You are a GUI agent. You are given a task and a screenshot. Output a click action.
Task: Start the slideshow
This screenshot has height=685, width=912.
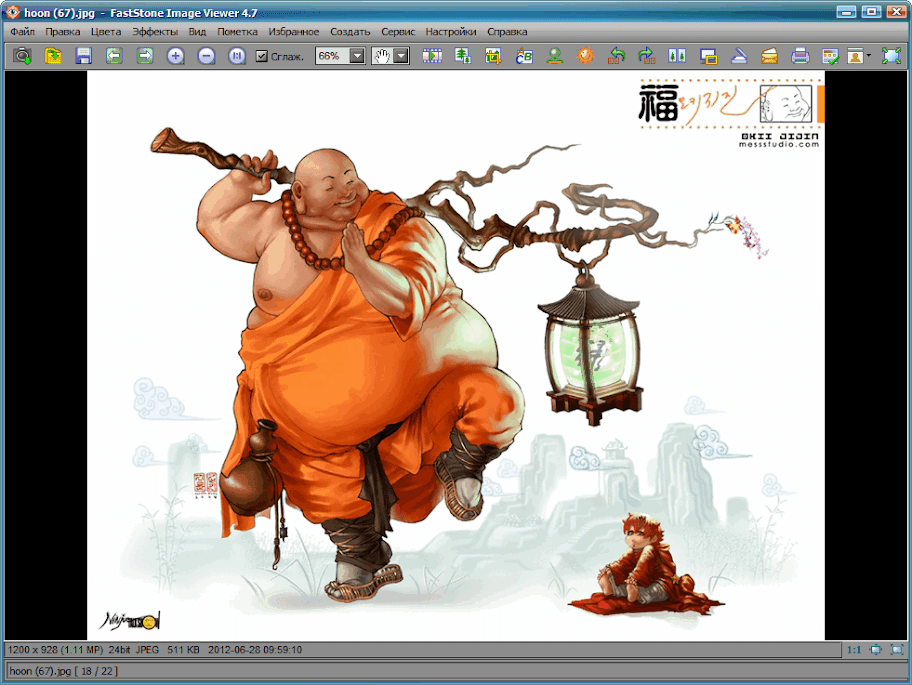click(433, 56)
